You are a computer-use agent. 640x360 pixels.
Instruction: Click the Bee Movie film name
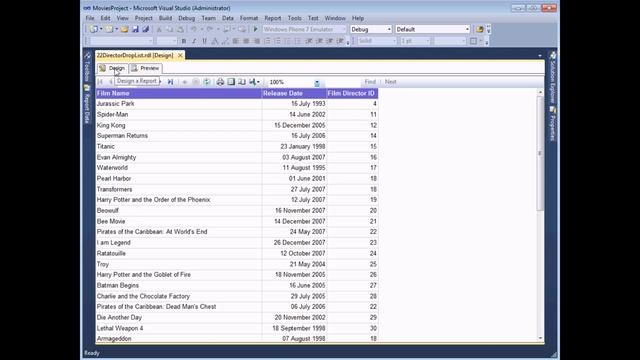pos(111,221)
